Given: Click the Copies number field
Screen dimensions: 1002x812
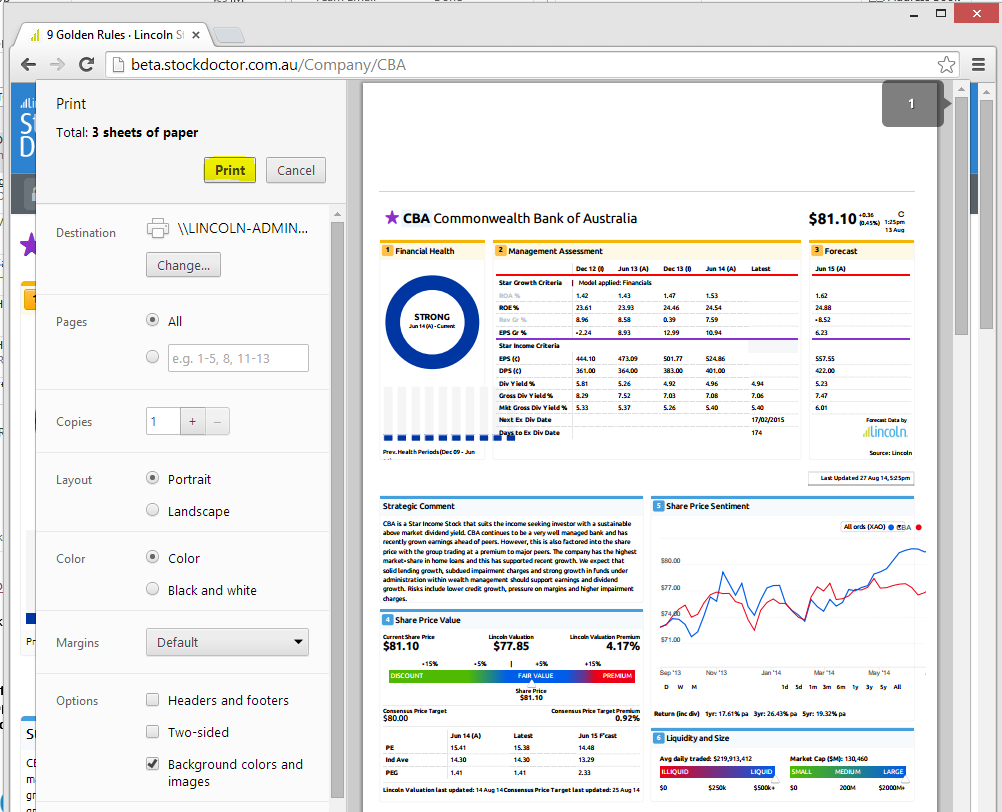Looking at the screenshot, I should [x=163, y=421].
